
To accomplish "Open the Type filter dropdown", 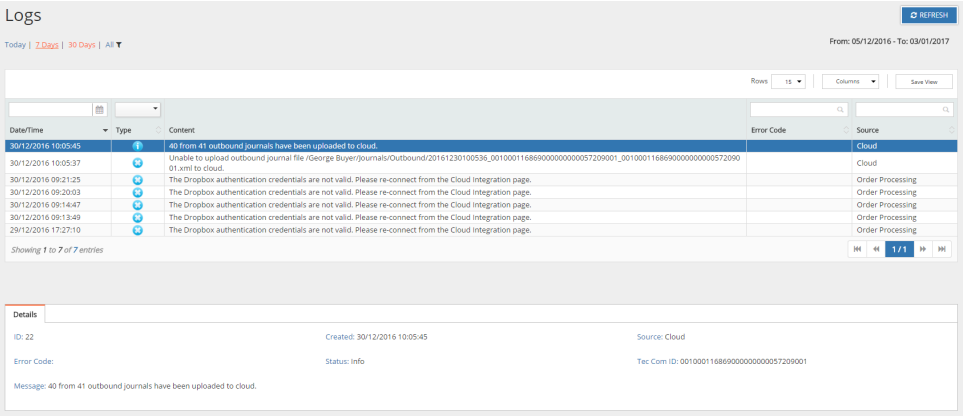I will (138, 109).
